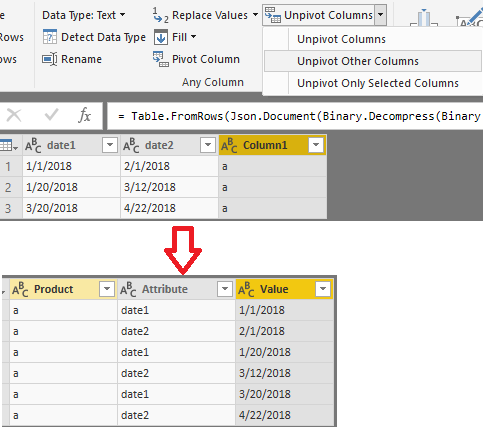Viewport: 483px width, 428px height.
Task: Click the Pivot Column button
Action: (x=196, y=59)
